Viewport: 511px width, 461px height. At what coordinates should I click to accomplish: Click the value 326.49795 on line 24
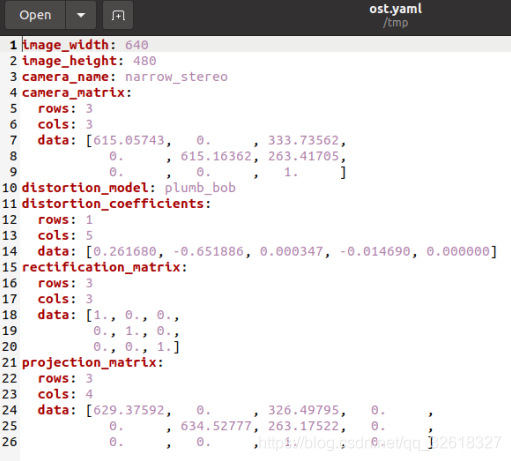304,410
